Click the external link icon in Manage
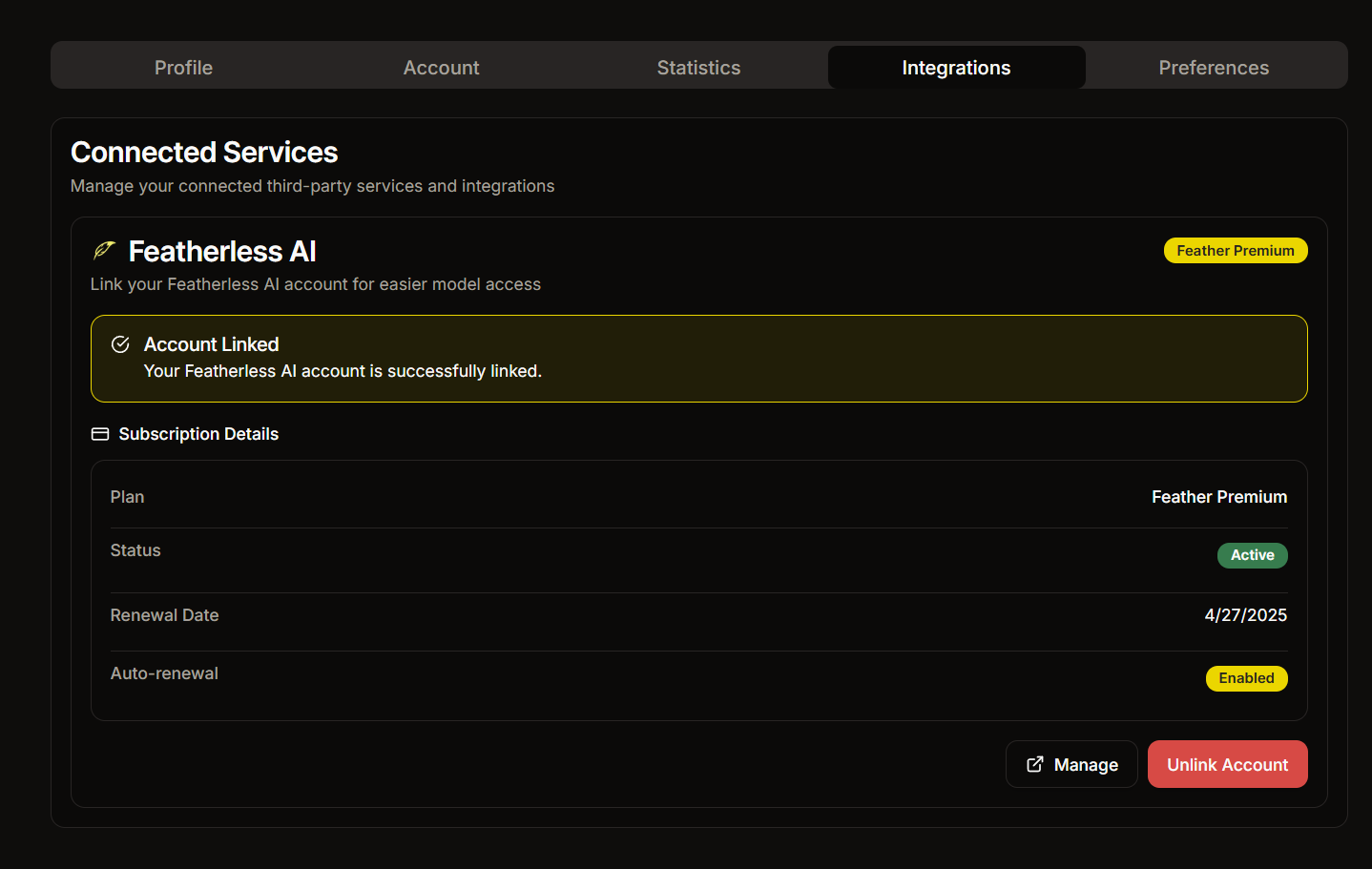Viewport: 1372px width, 869px height. point(1035,764)
